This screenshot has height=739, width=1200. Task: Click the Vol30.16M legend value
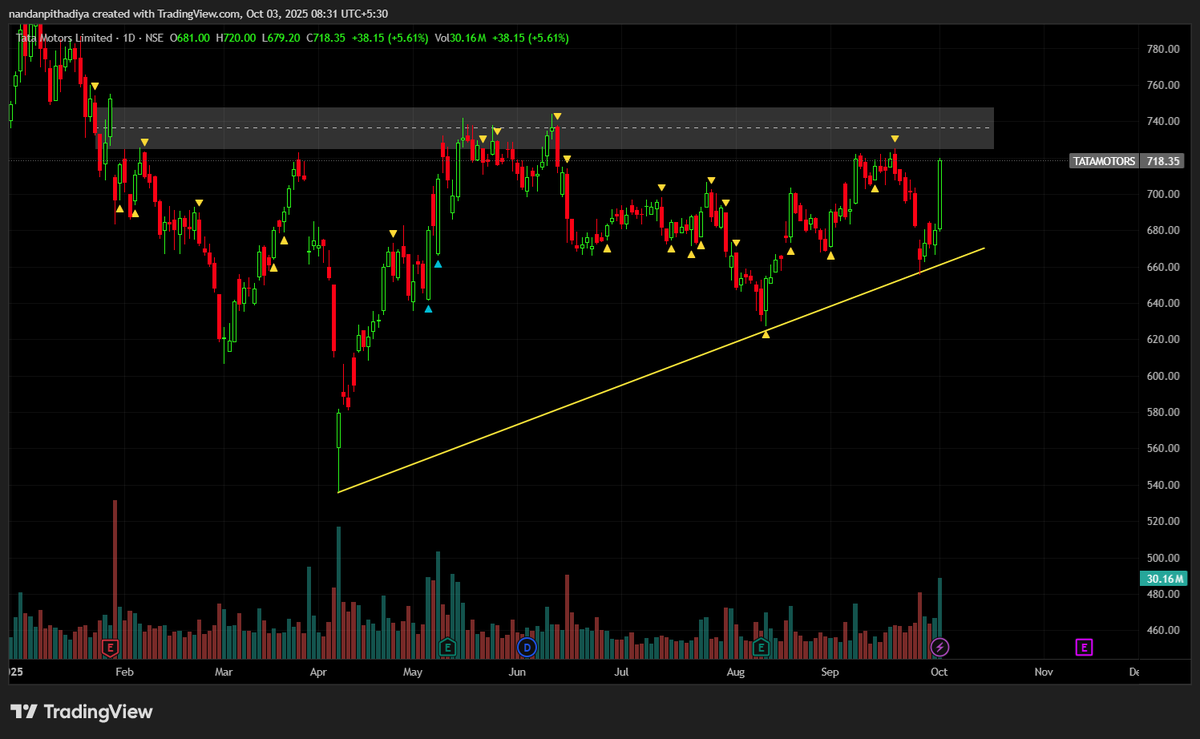461,38
